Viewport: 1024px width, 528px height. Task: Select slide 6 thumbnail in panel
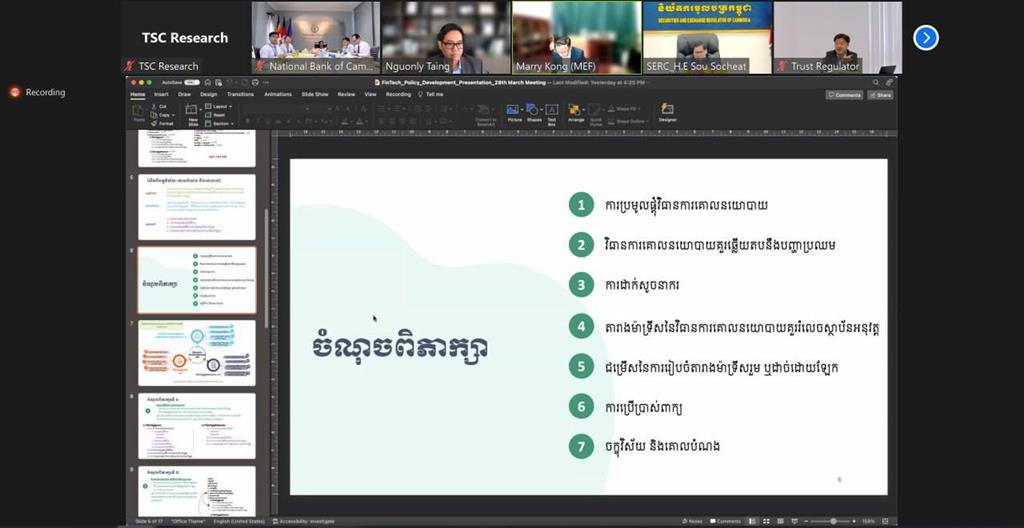point(197,280)
